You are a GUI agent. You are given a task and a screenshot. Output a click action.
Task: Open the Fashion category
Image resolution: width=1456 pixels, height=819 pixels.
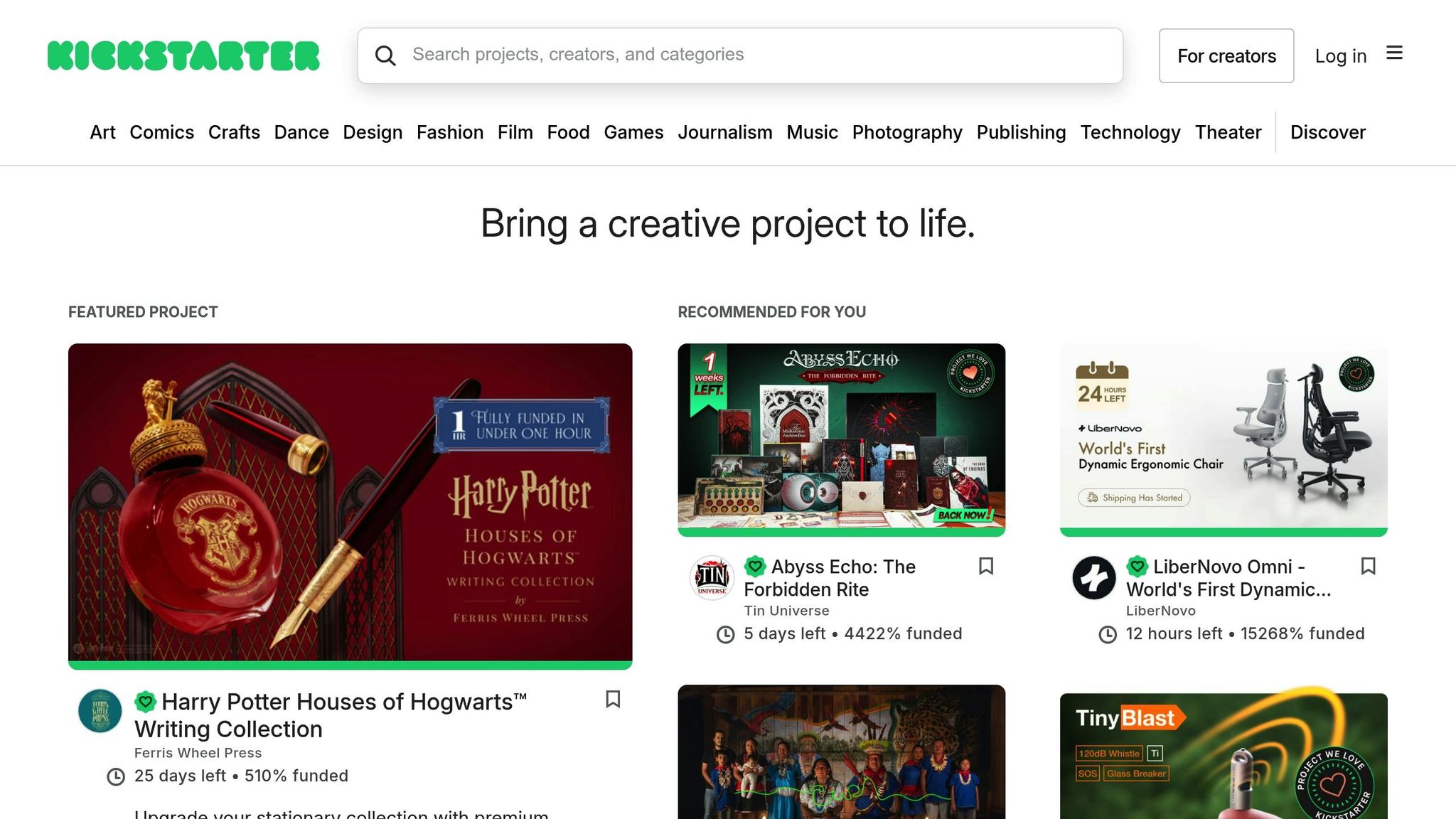[x=450, y=132]
